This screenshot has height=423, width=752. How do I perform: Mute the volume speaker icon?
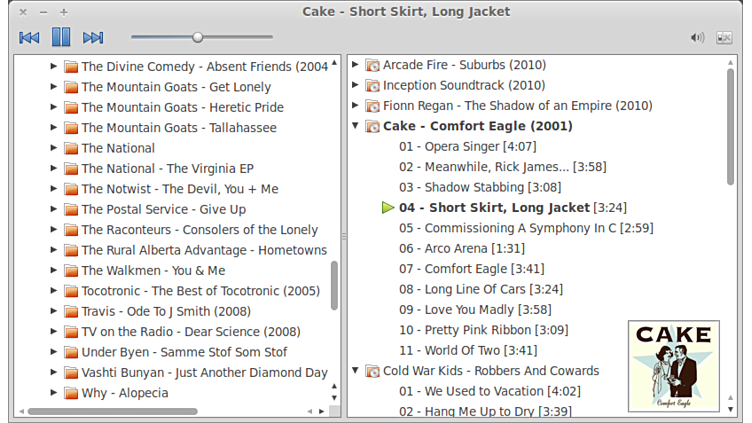coord(697,38)
